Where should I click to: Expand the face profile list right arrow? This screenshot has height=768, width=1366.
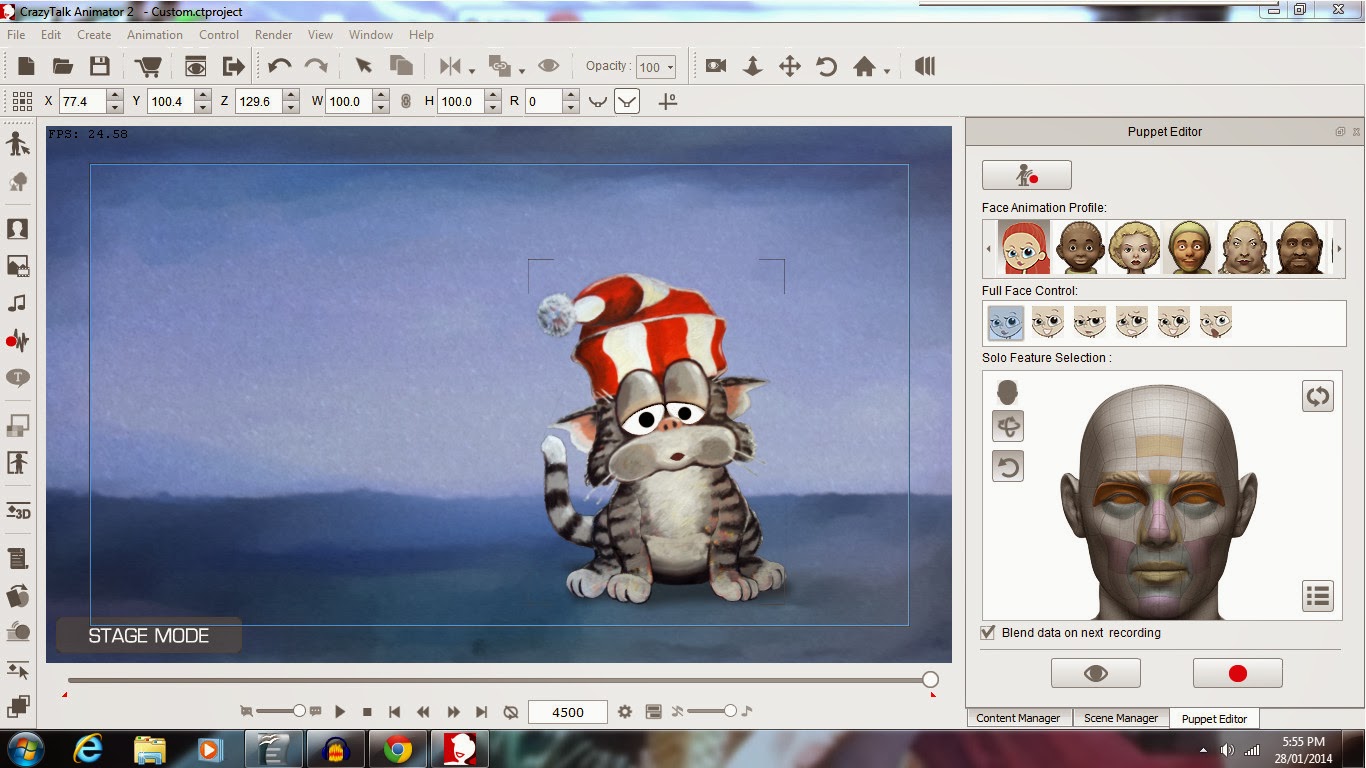[x=1339, y=248]
